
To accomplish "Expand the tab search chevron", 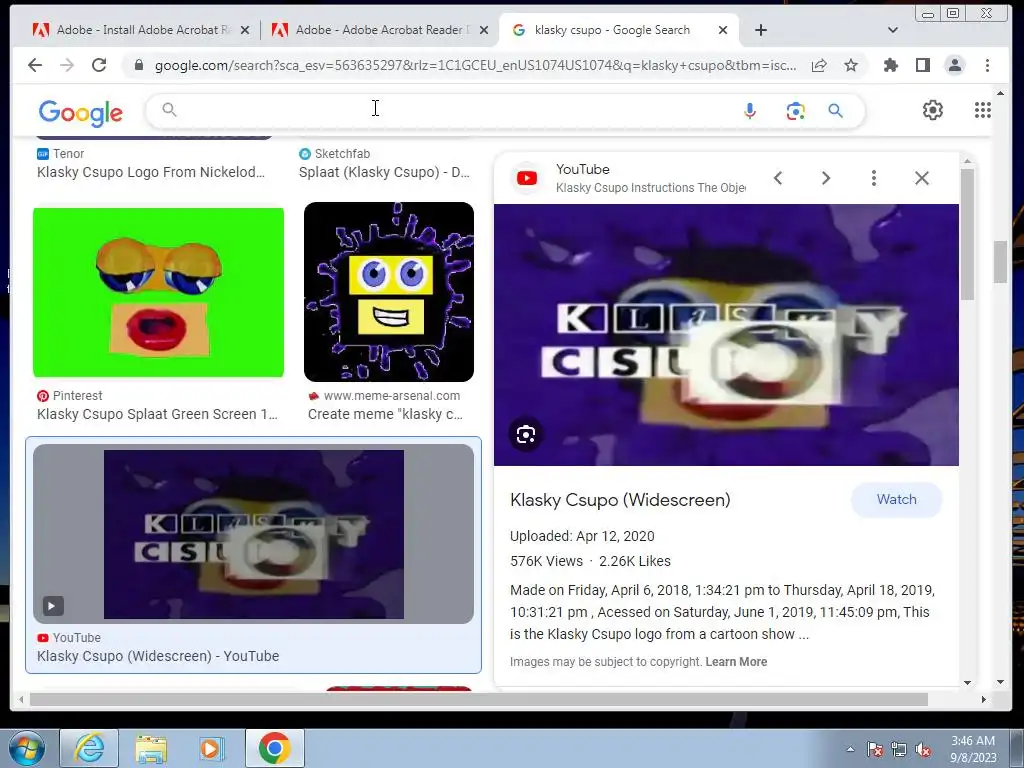I will click(x=893, y=30).
